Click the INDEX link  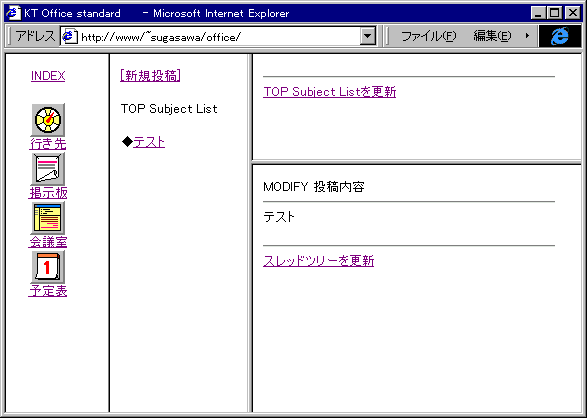(48, 76)
